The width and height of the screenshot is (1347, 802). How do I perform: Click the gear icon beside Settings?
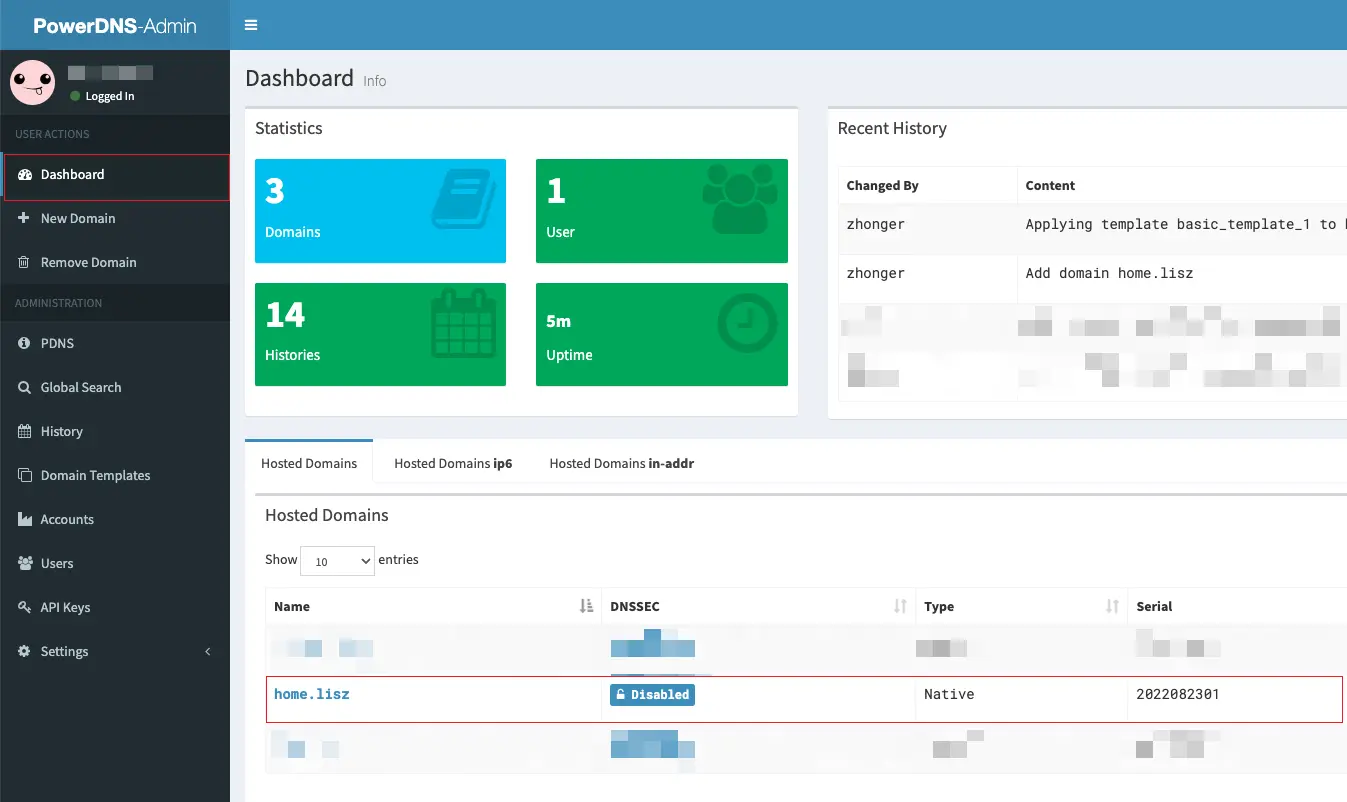(x=25, y=651)
